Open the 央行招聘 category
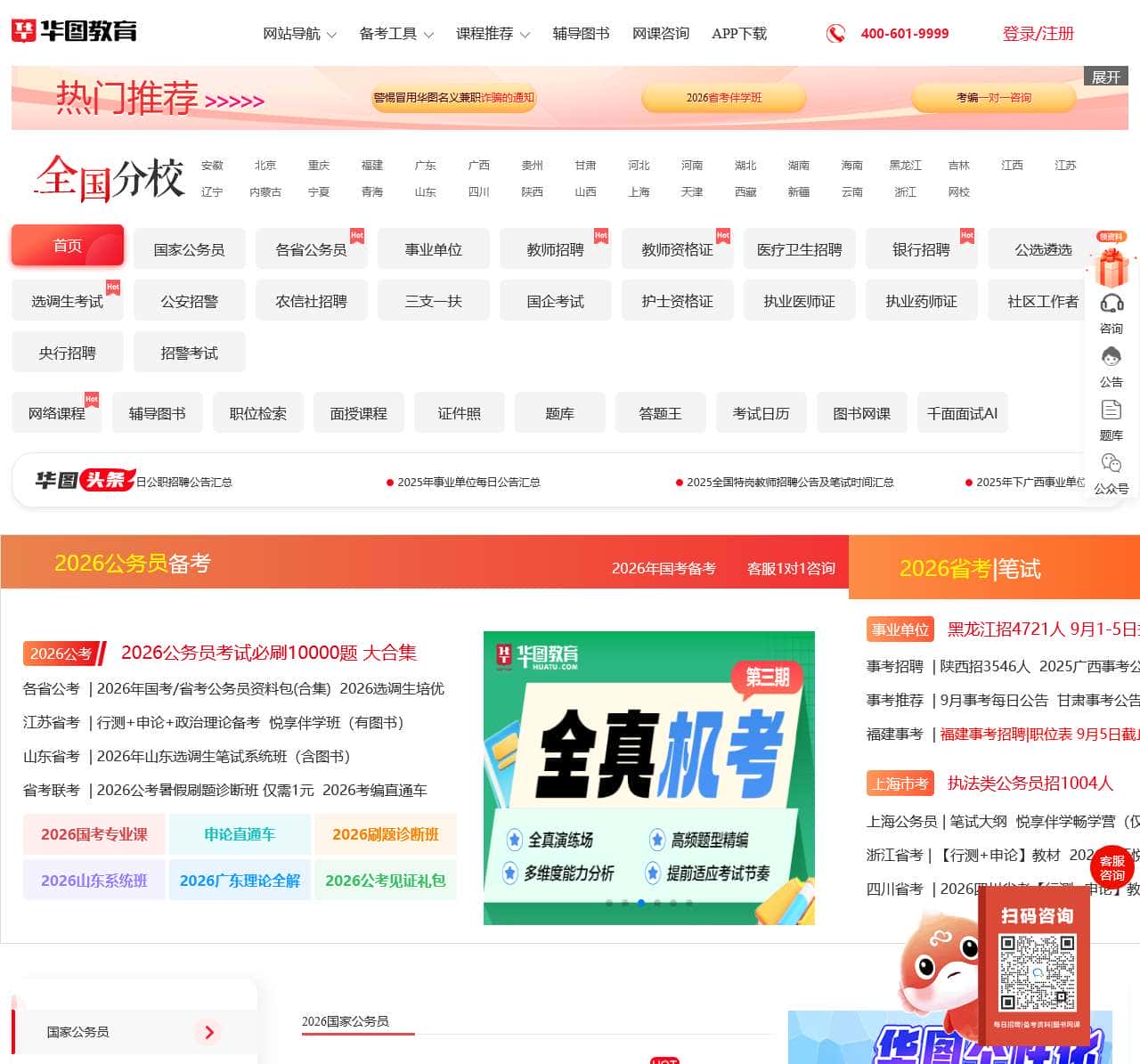 67,353
